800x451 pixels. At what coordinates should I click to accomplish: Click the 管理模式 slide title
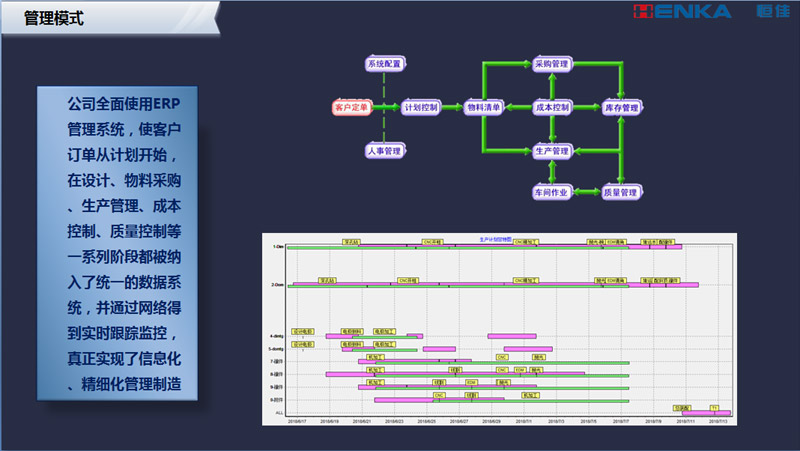click(x=55, y=17)
